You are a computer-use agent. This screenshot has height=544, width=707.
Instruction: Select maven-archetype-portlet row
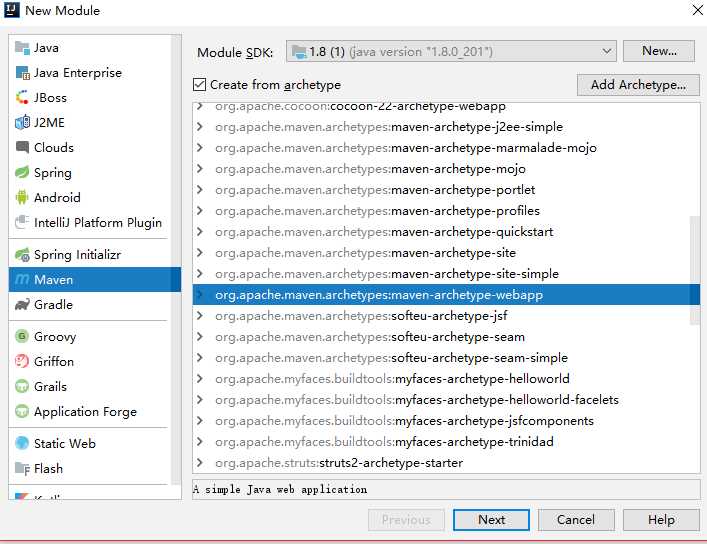coord(446,189)
